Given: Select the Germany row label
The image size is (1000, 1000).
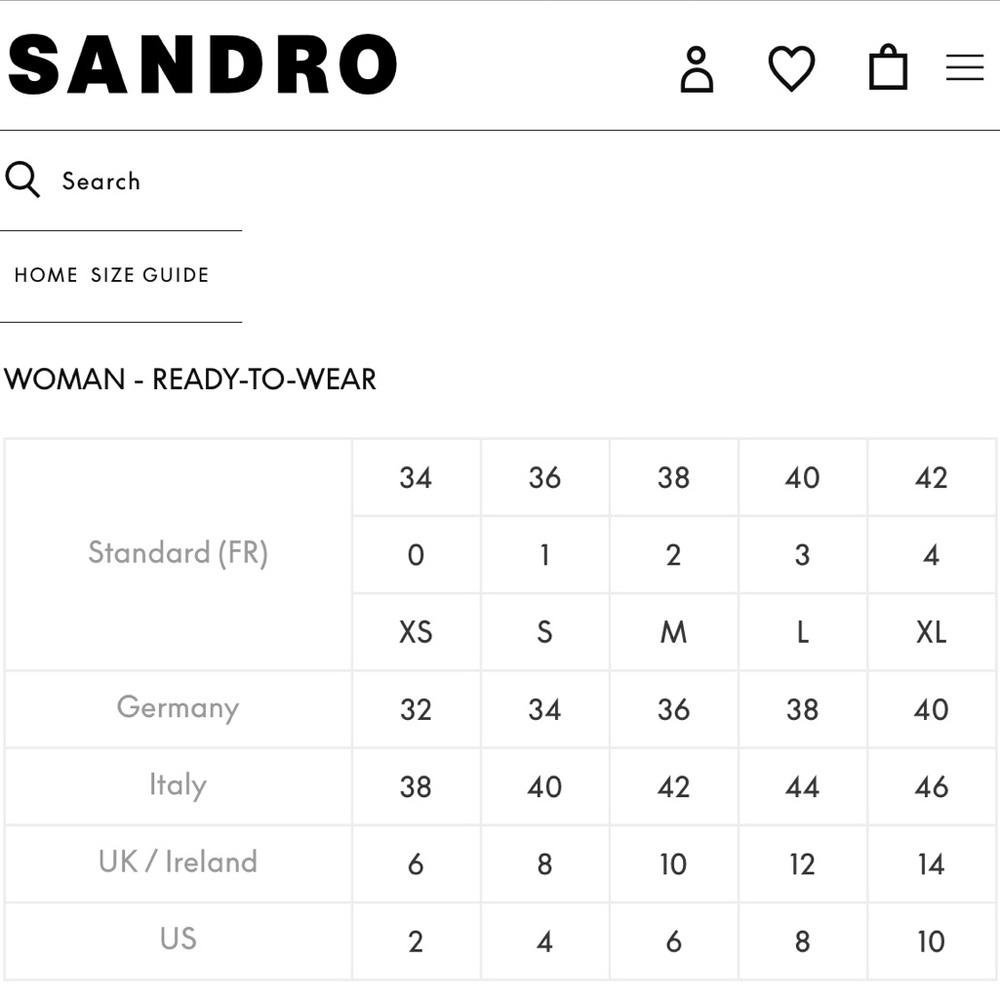Looking at the screenshot, I should point(179,709).
